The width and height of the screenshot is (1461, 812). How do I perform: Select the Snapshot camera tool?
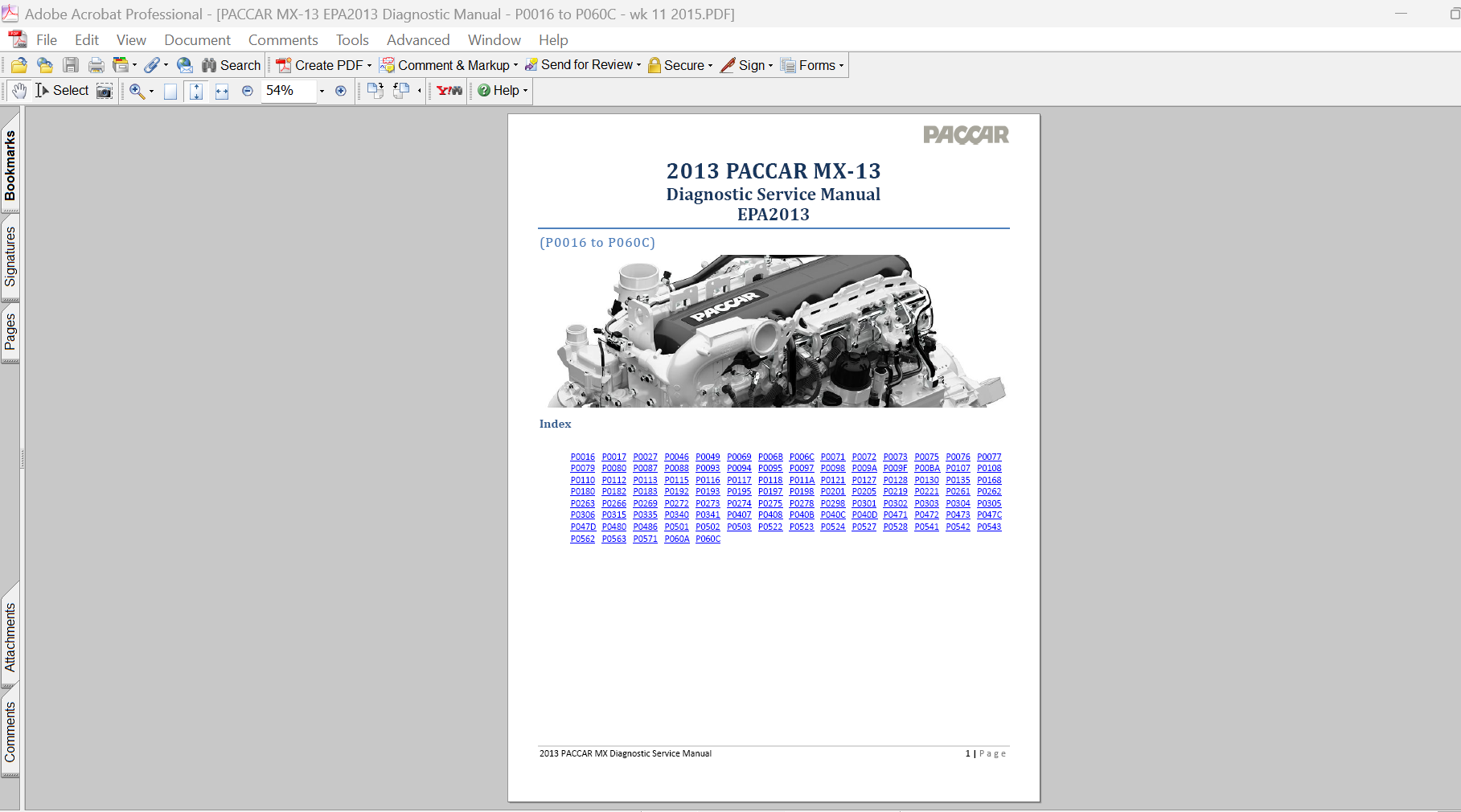(105, 90)
